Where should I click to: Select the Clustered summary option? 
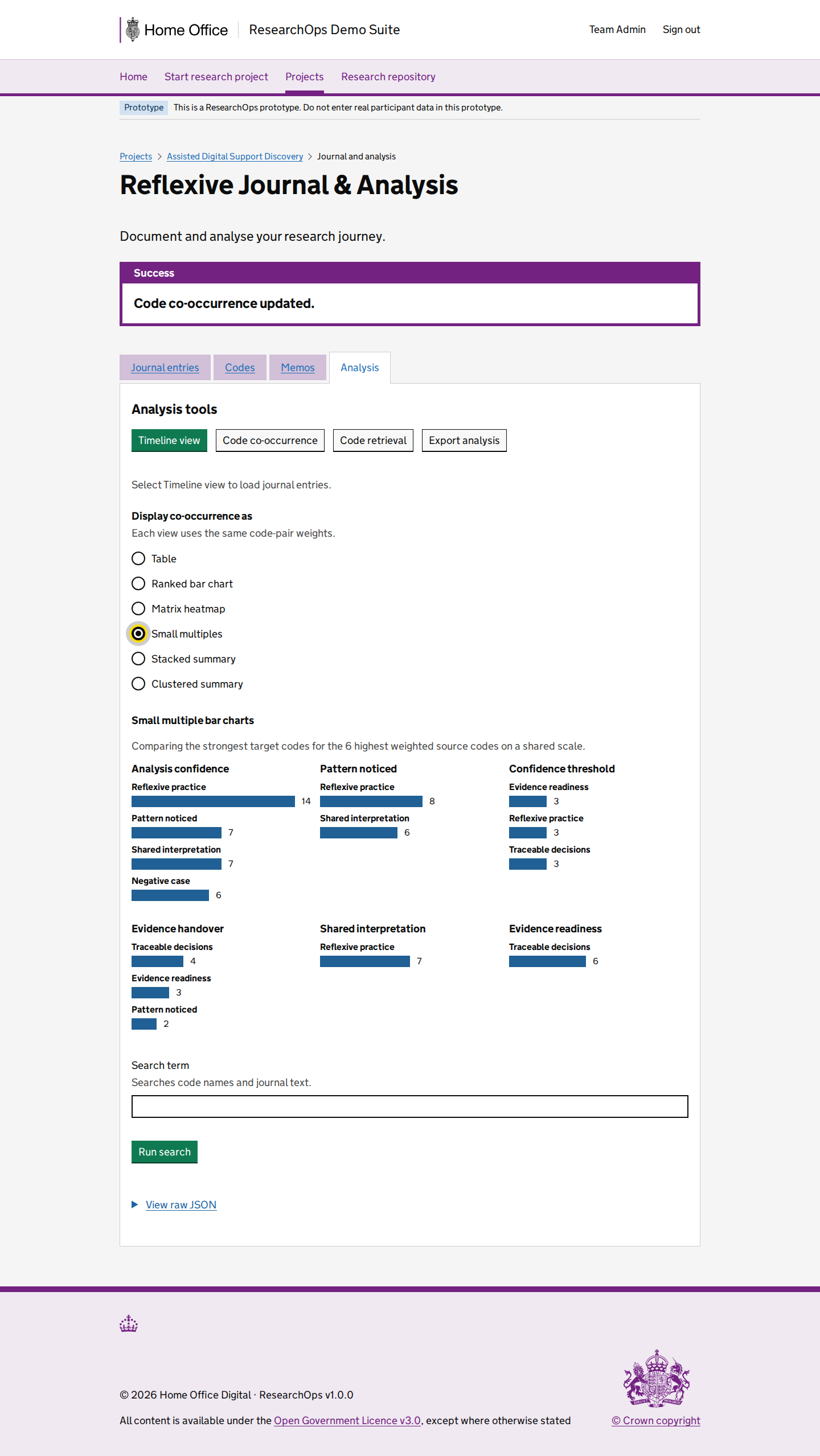click(138, 684)
